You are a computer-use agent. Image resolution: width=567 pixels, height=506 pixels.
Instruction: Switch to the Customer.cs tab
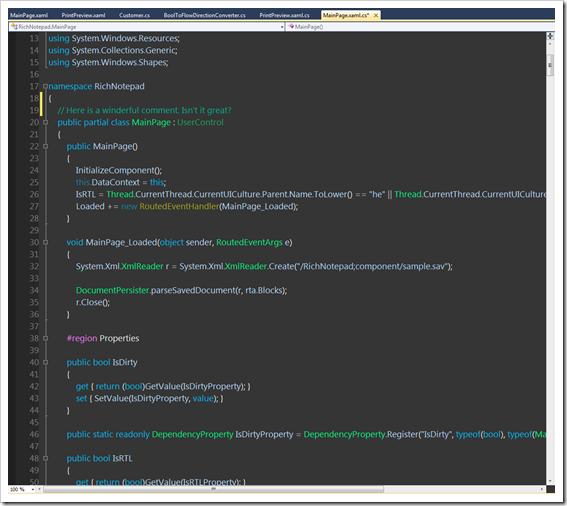tap(135, 15)
